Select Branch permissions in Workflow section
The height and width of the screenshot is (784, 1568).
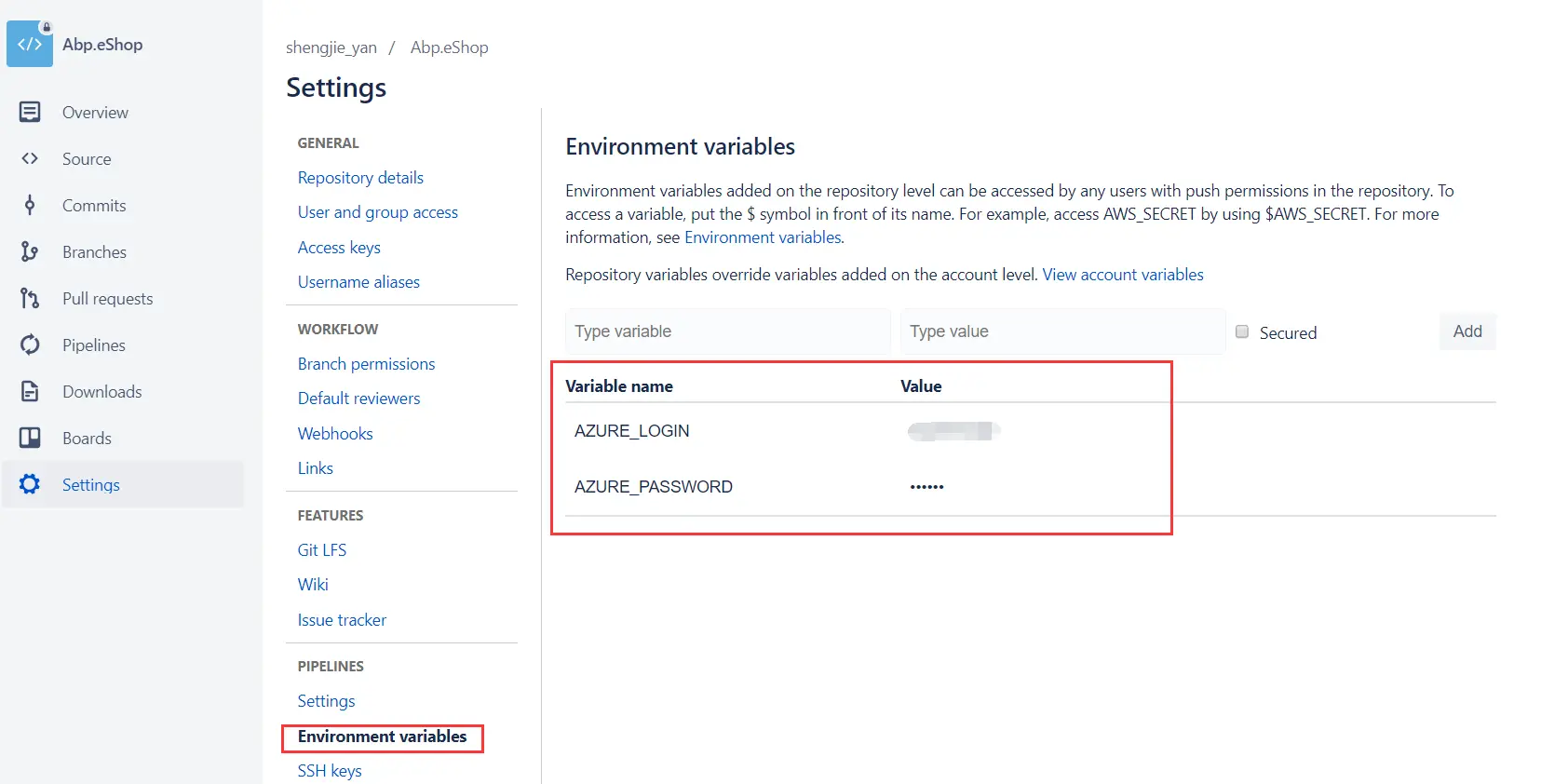[366, 364]
